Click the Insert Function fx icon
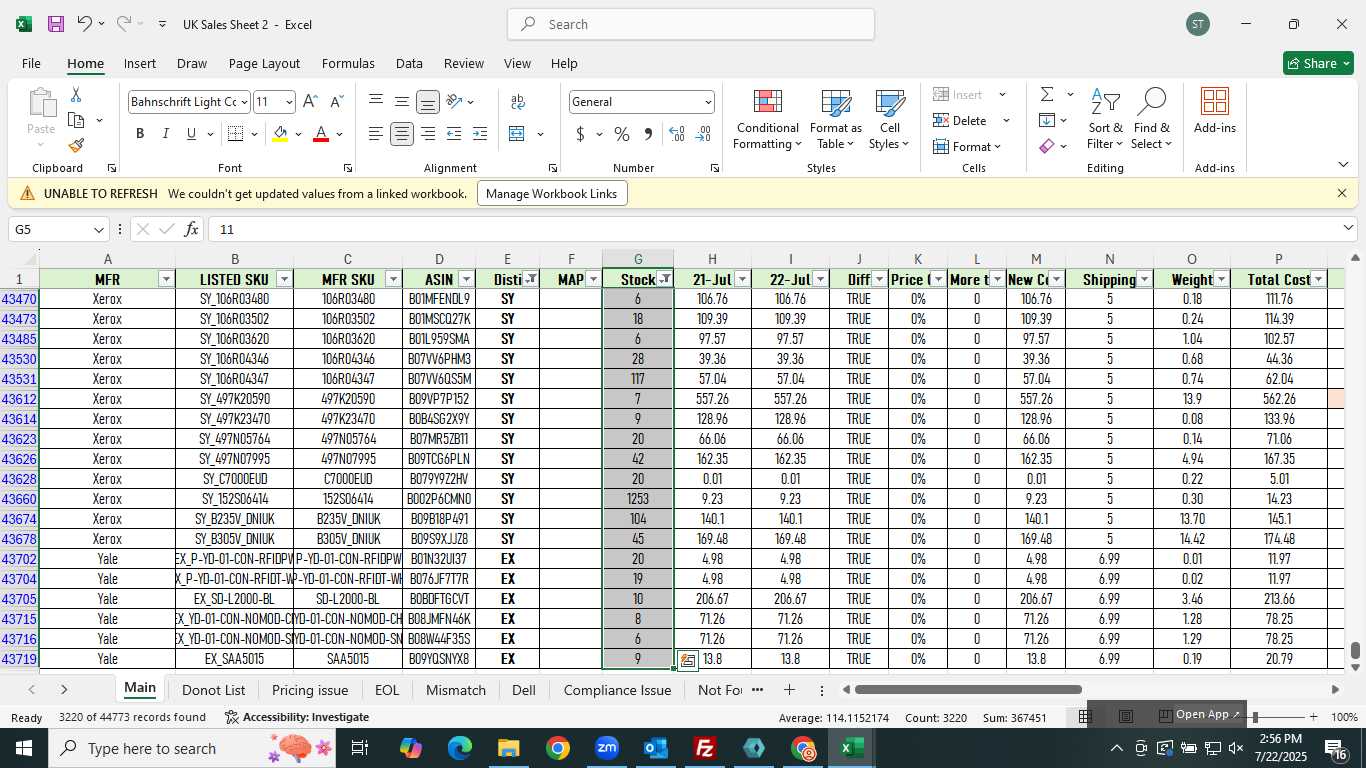The width and height of the screenshot is (1366, 768). tap(192, 230)
